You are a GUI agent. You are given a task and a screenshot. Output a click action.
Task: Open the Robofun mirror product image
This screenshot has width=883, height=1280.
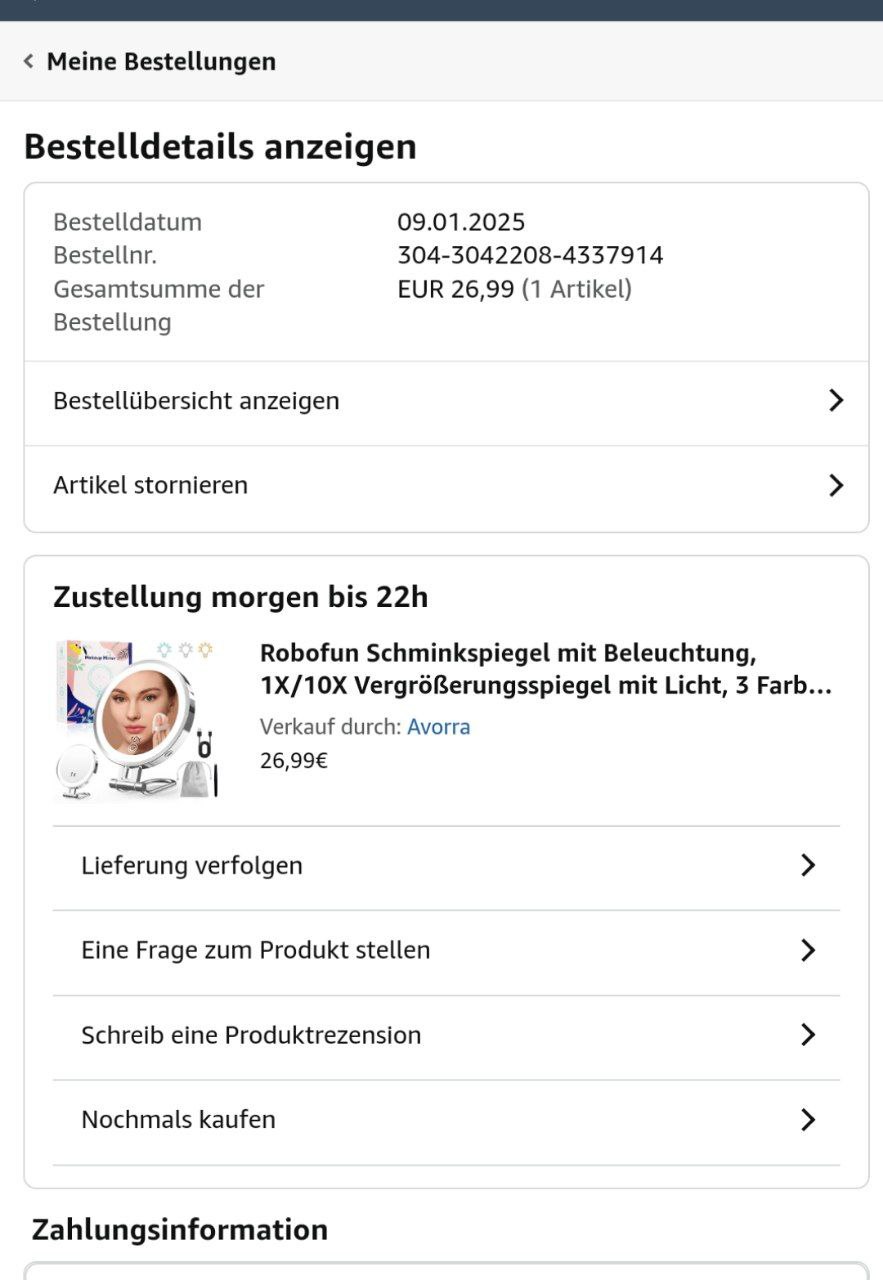coord(137,720)
